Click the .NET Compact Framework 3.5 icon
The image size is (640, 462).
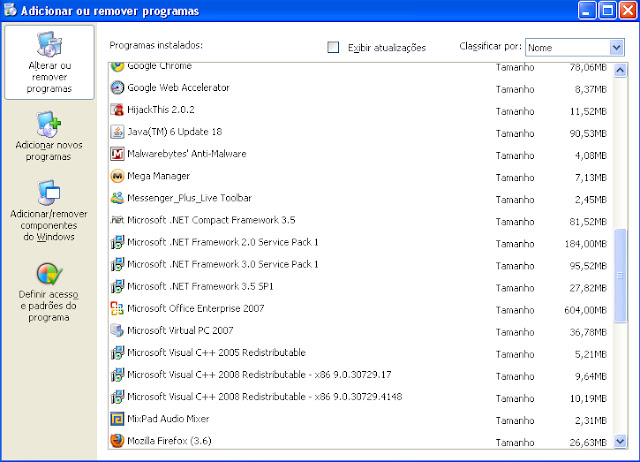click(x=117, y=220)
